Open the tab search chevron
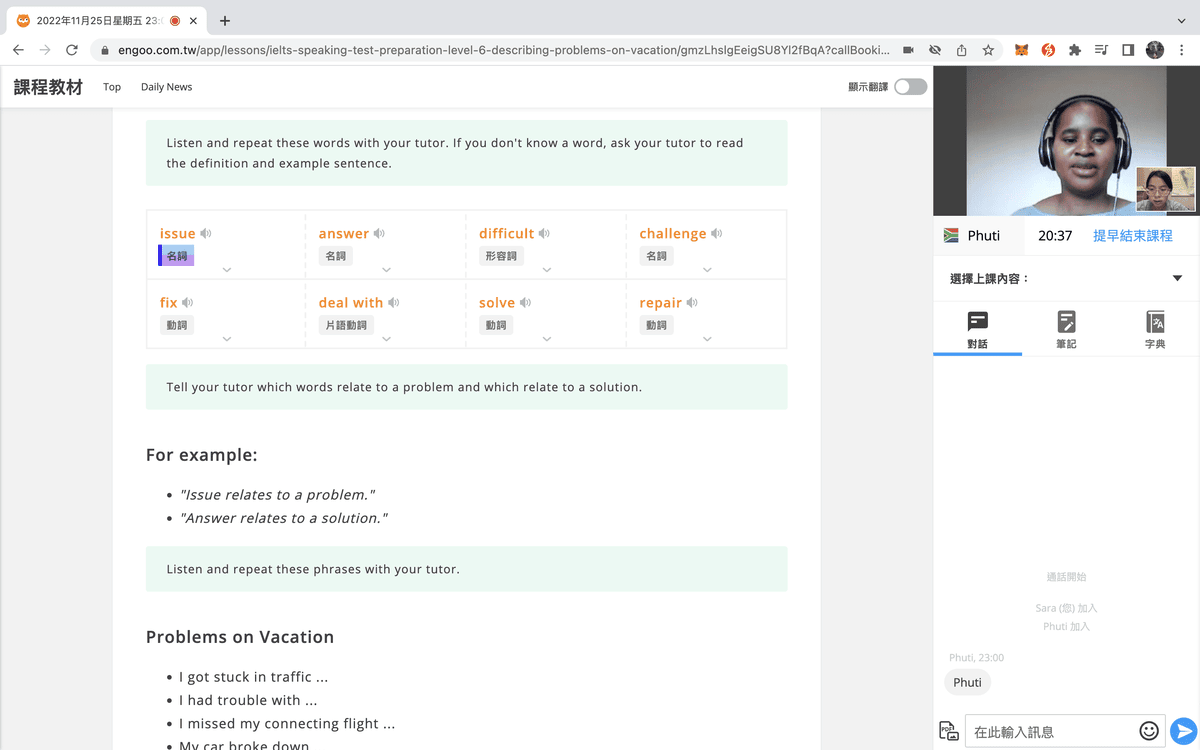The height and width of the screenshot is (750, 1200). click(x=1182, y=20)
